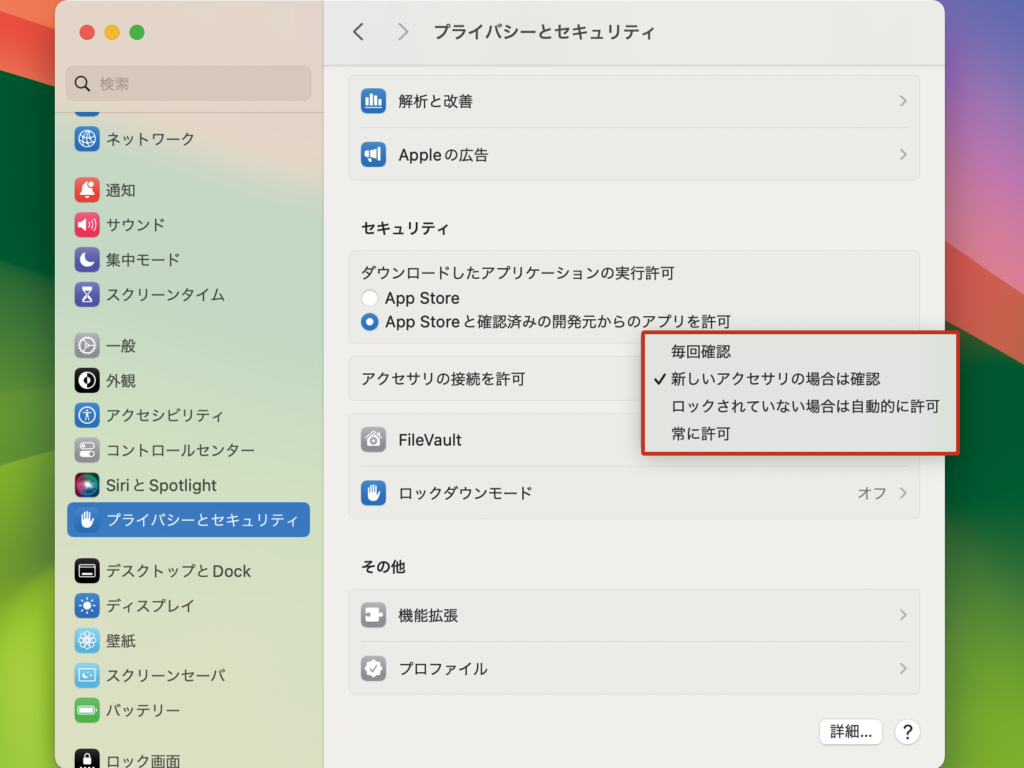Expand the 解析と改善 row chevron
Screen dimensions: 1024x768
coord(903,101)
